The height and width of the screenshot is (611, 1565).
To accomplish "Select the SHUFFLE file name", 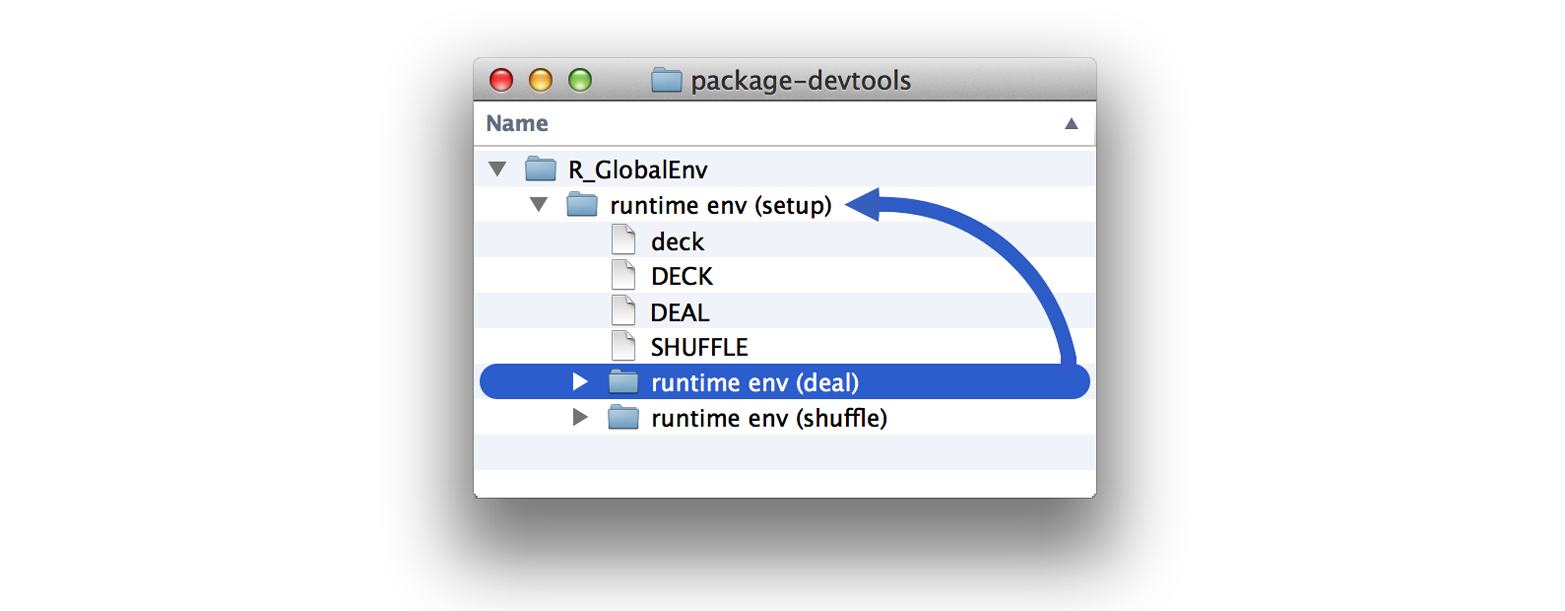I will [x=699, y=347].
